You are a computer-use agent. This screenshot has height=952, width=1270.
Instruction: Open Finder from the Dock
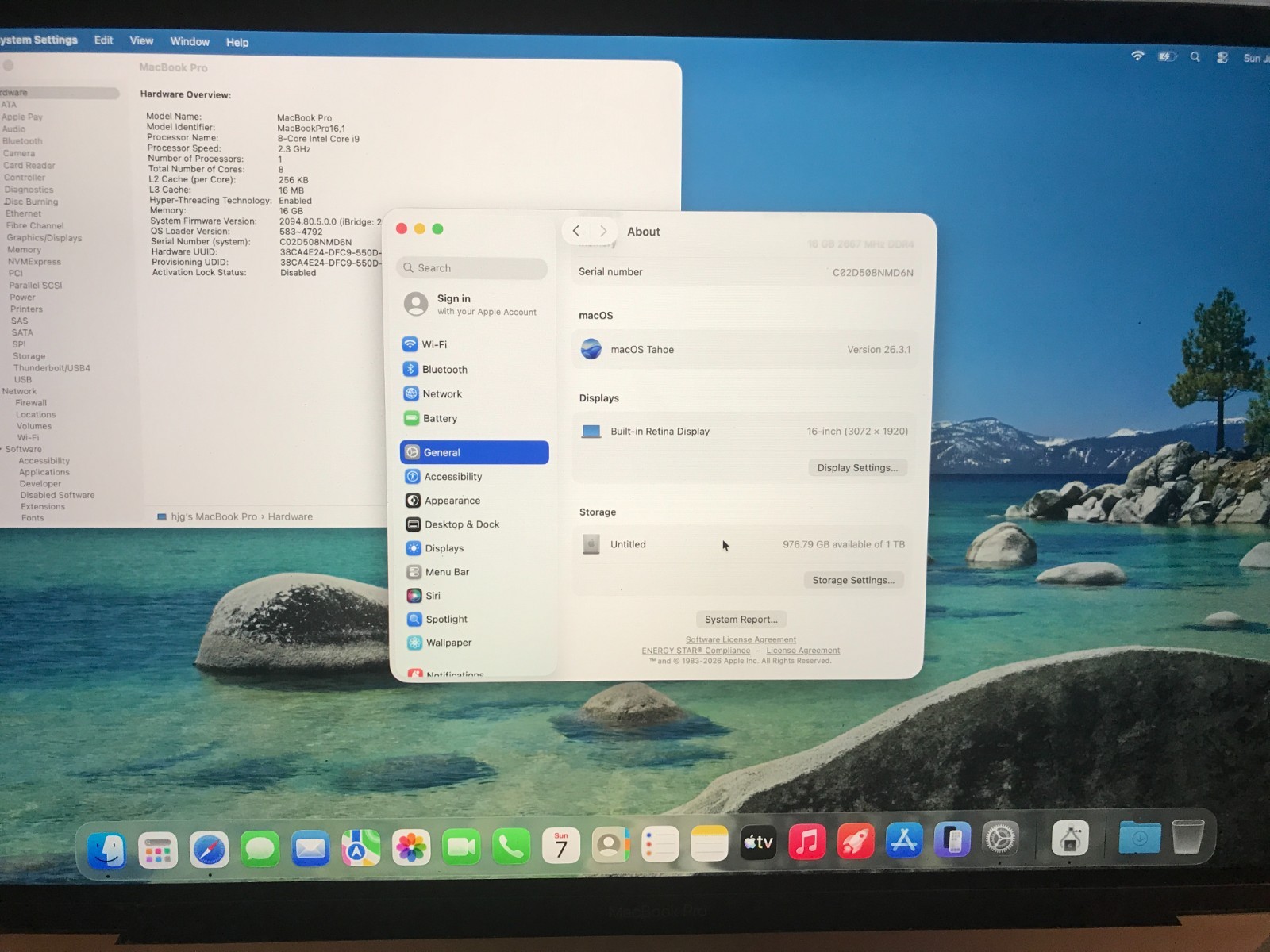(106, 850)
